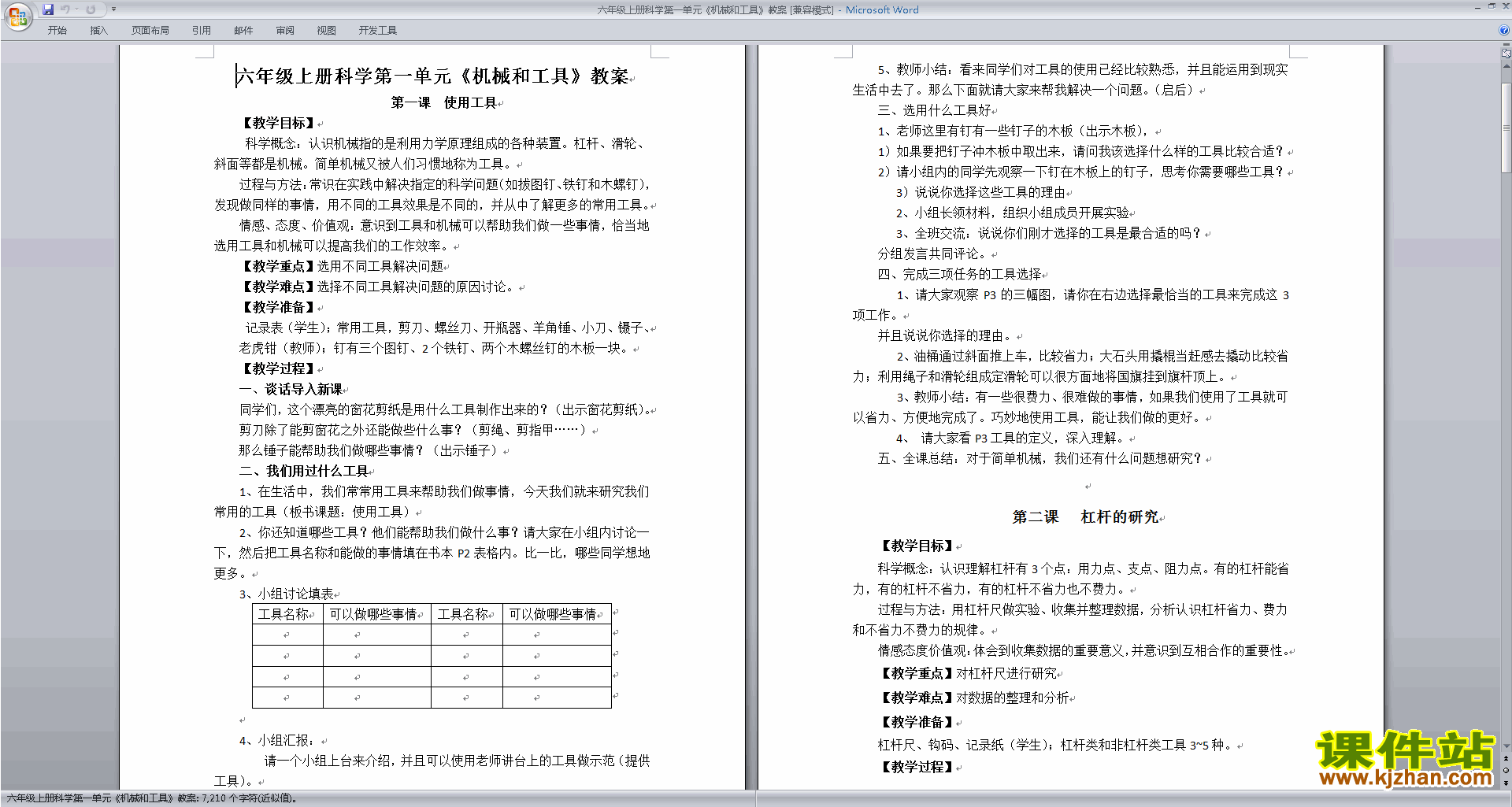Screen dimensions: 1512x807
Task: Click the line 3、小组讨论填表
Action: pos(287,594)
